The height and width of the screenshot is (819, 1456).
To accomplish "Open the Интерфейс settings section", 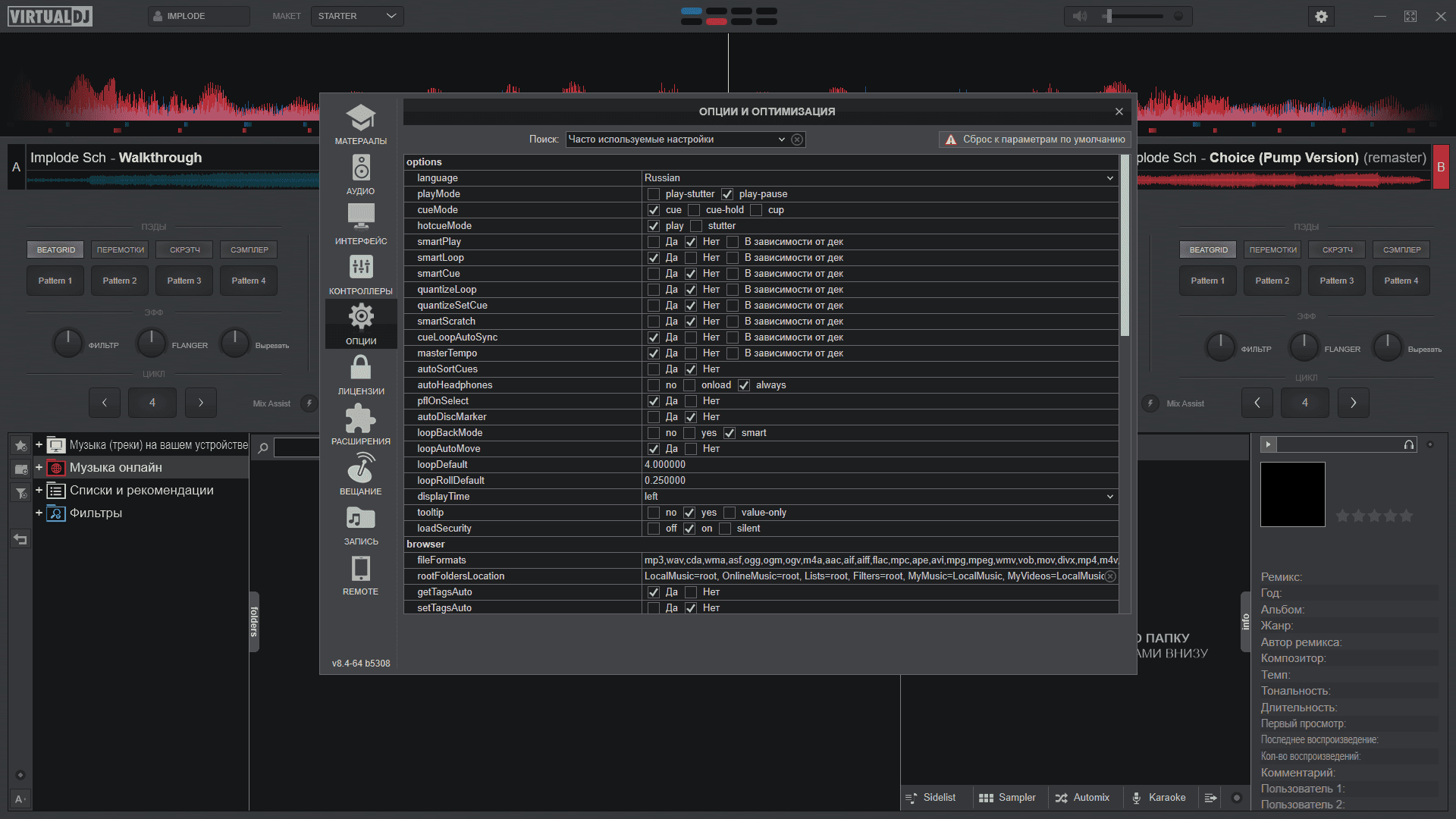I will 361,224.
